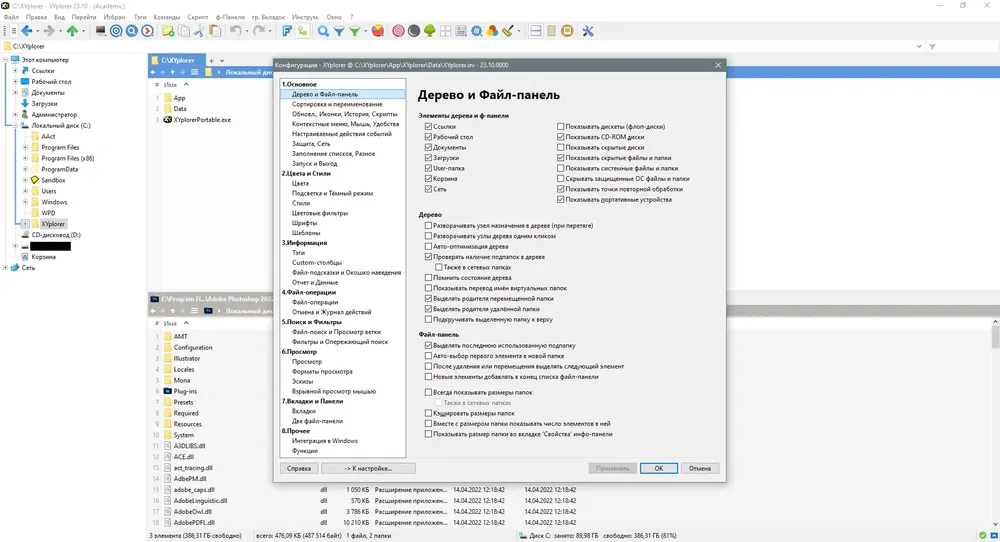1000x542 pixels.
Task: Click the paintbrush icon in toolbar
Action: (x=508, y=31)
